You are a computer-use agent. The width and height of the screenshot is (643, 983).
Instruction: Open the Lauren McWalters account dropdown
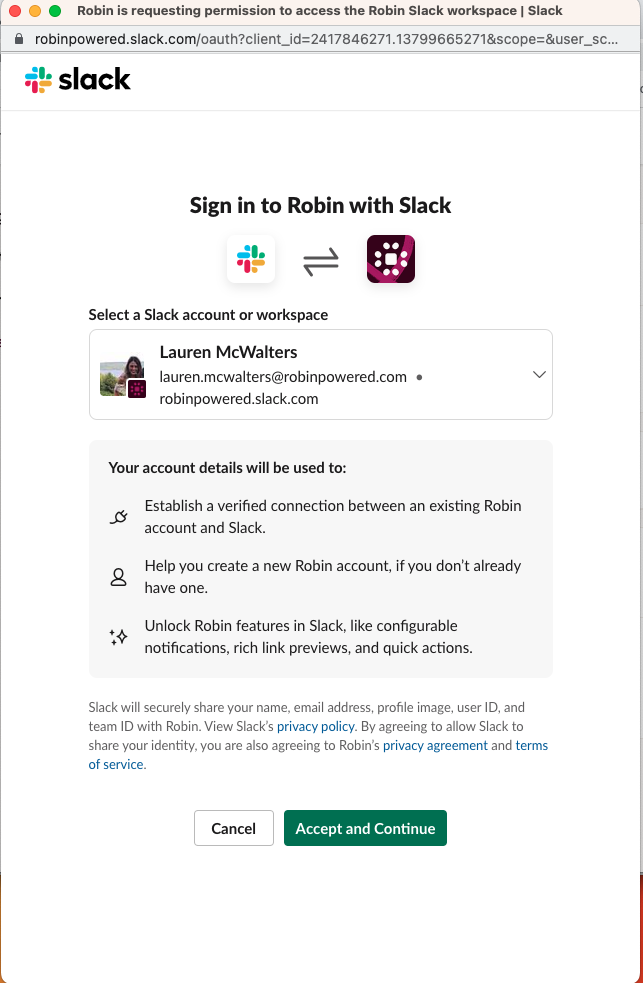pos(321,374)
